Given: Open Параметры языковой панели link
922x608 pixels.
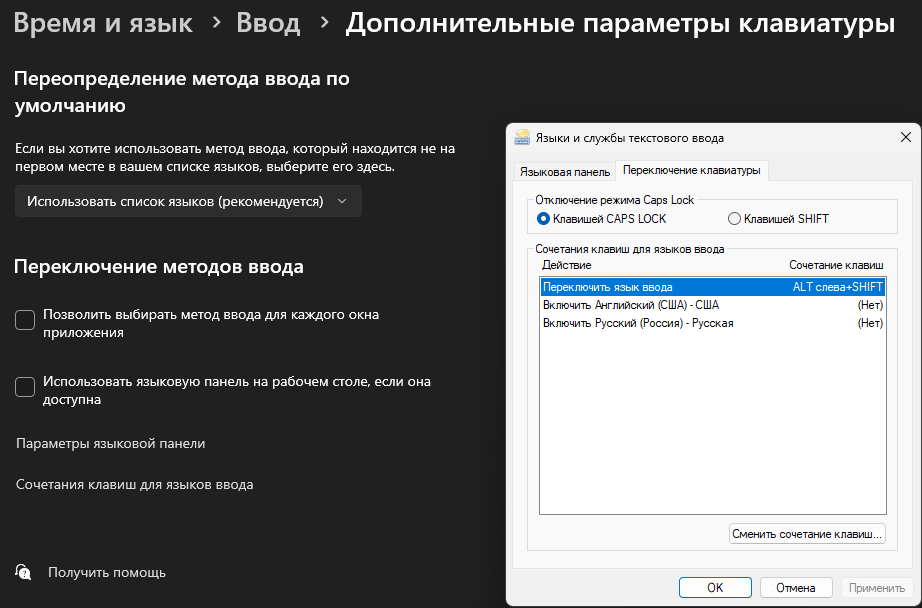Looking at the screenshot, I should pos(111,443).
